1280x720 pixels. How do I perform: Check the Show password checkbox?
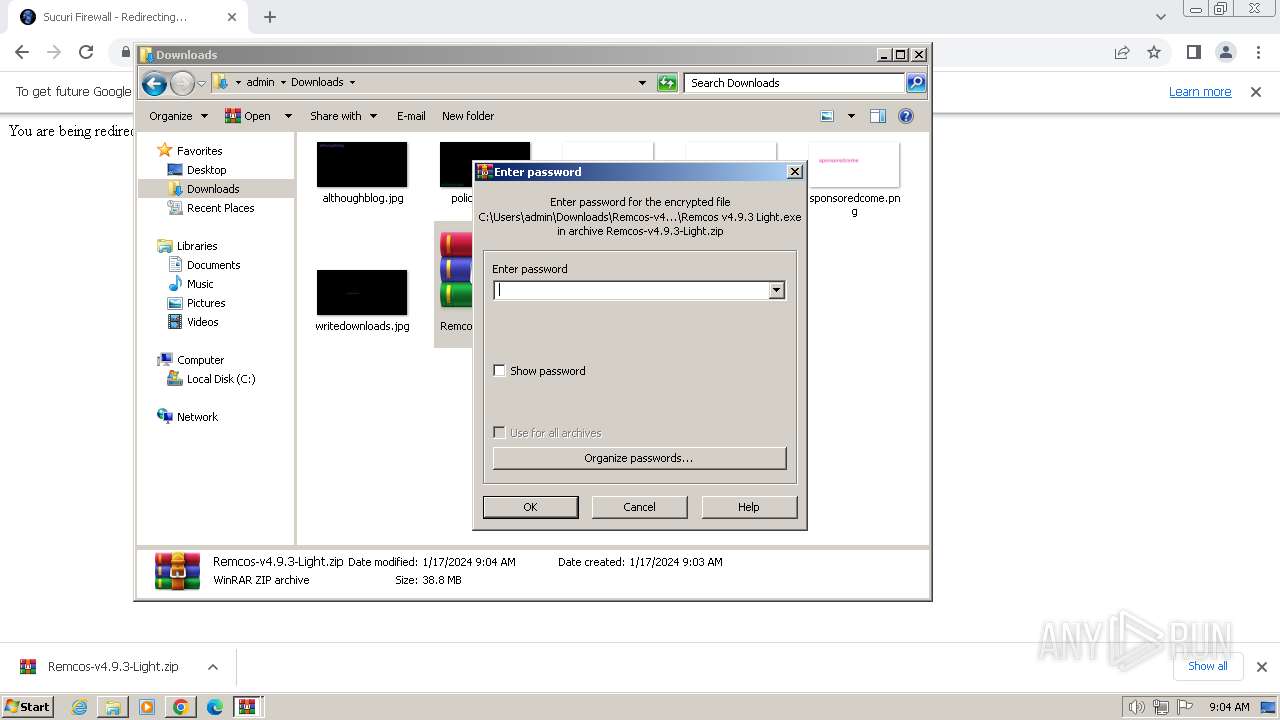(500, 371)
